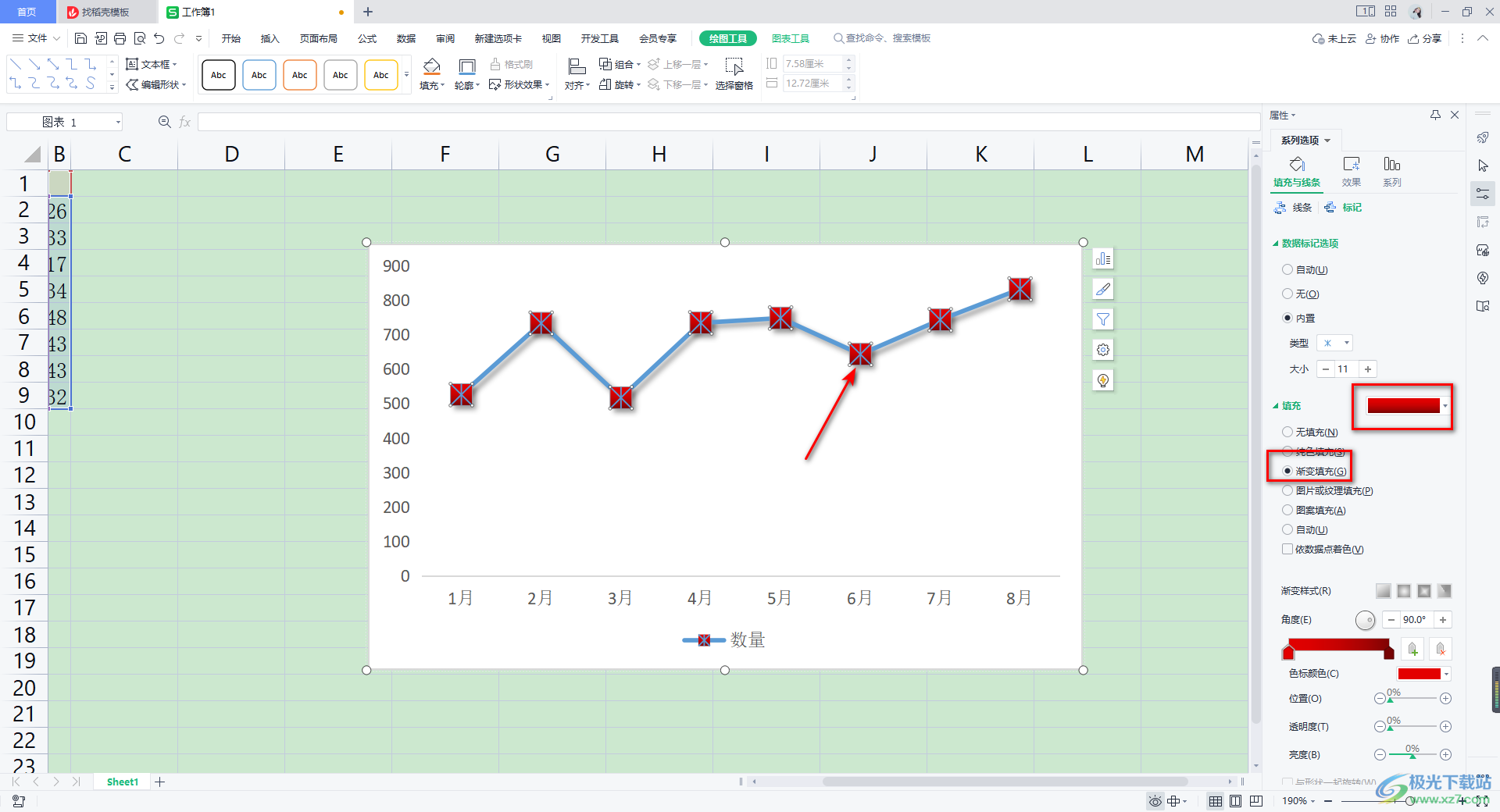Select Pattern Fill radio option
This screenshot has width=1500, height=812.
point(1287,510)
